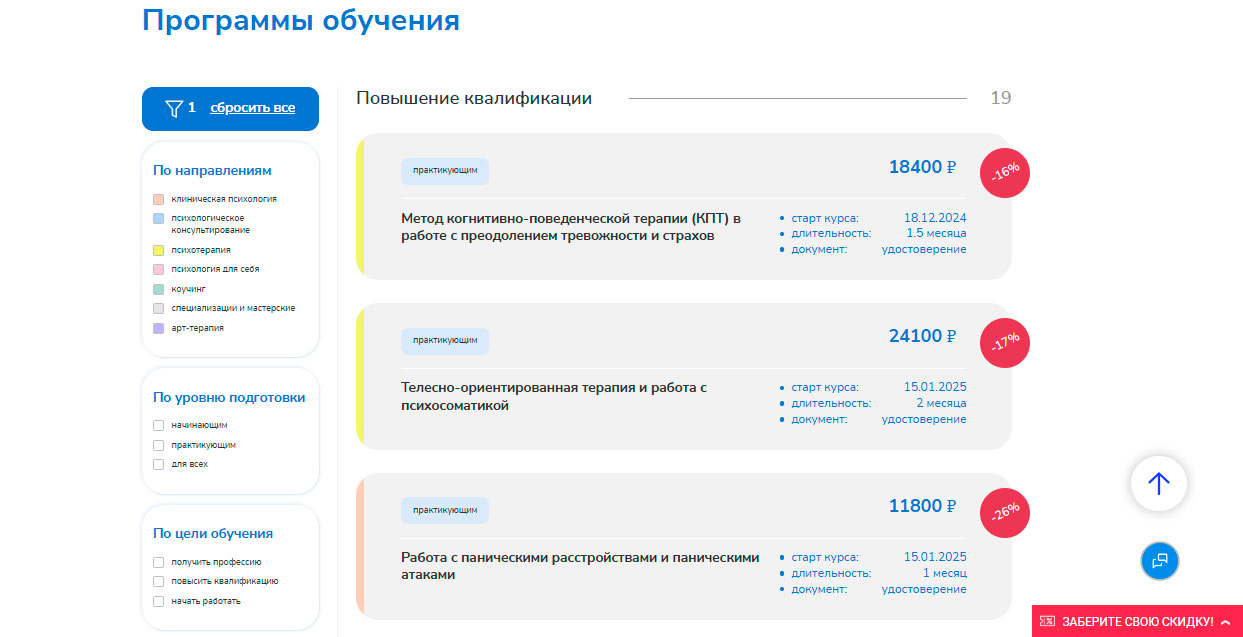This screenshot has height=637, width=1243.
Task: Click the 24100 ₽ price
Action: tap(922, 336)
